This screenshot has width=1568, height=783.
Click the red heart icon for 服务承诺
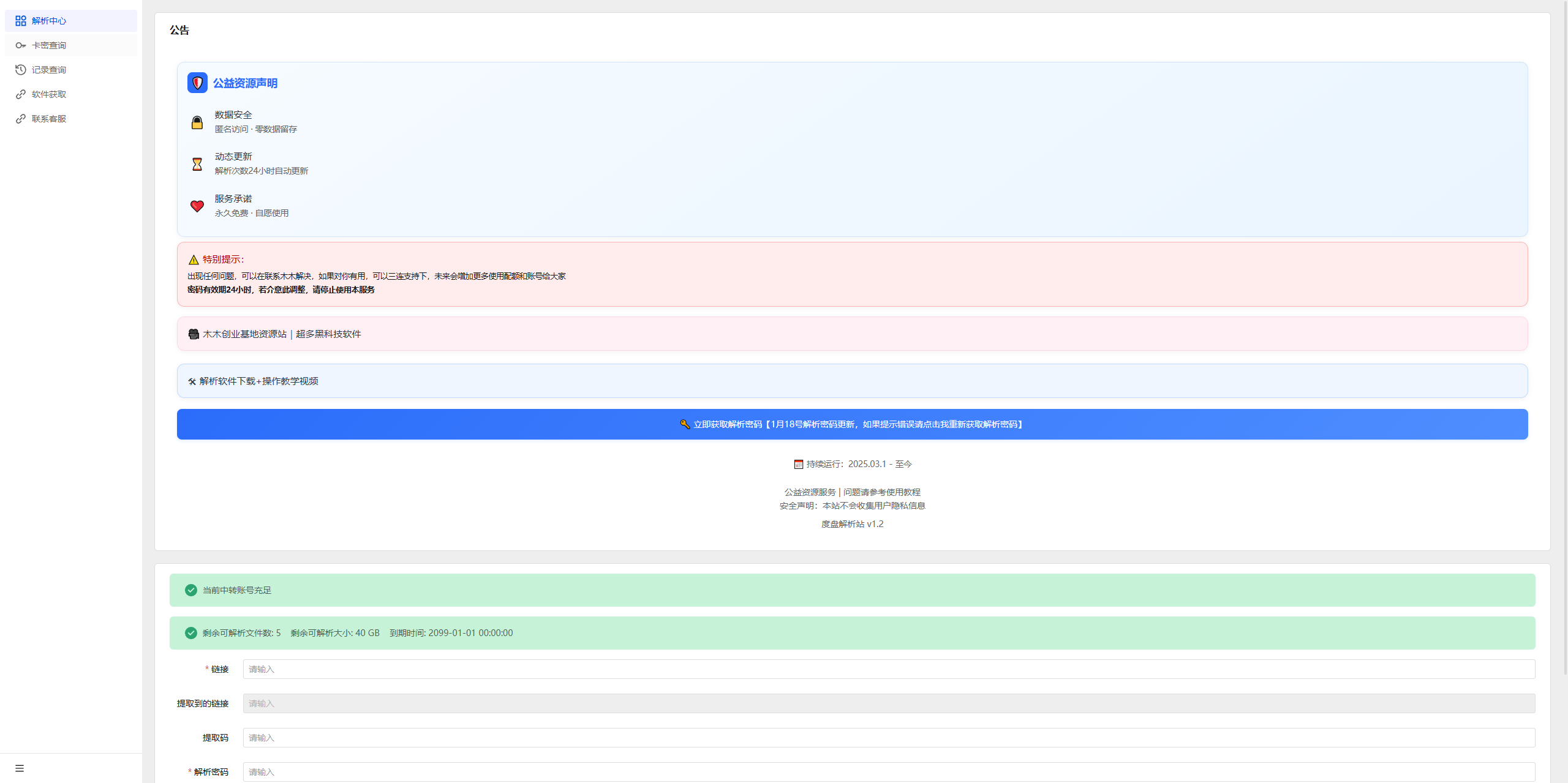click(x=197, y=206)
